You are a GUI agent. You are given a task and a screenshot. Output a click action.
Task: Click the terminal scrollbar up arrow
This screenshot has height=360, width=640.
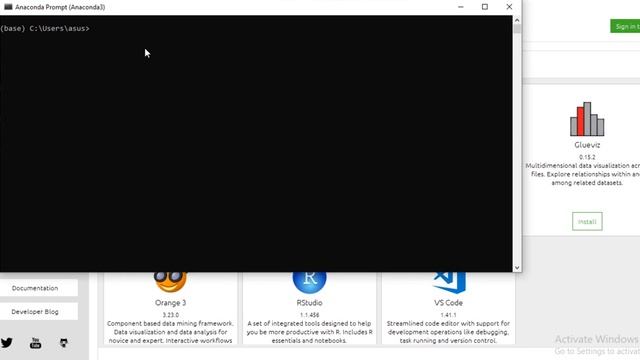(x=517, y=20)
